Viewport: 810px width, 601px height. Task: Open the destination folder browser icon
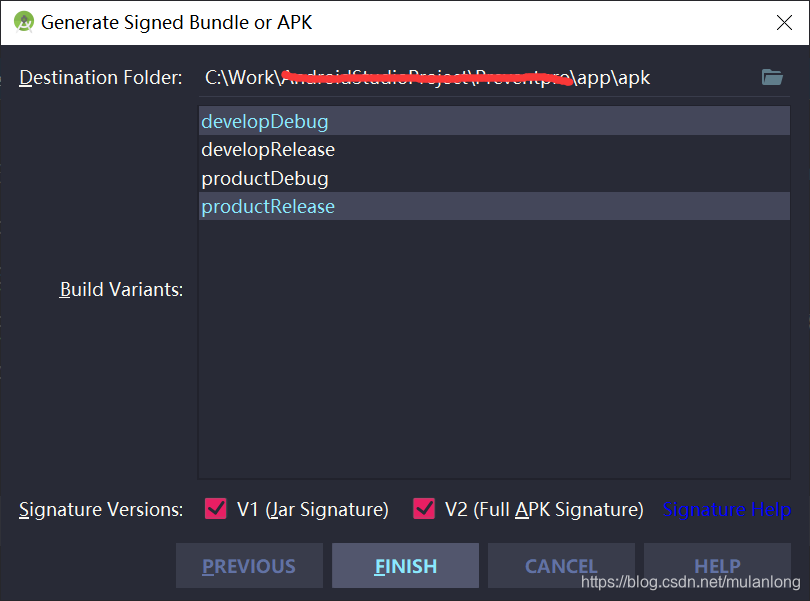coord(771,76)
